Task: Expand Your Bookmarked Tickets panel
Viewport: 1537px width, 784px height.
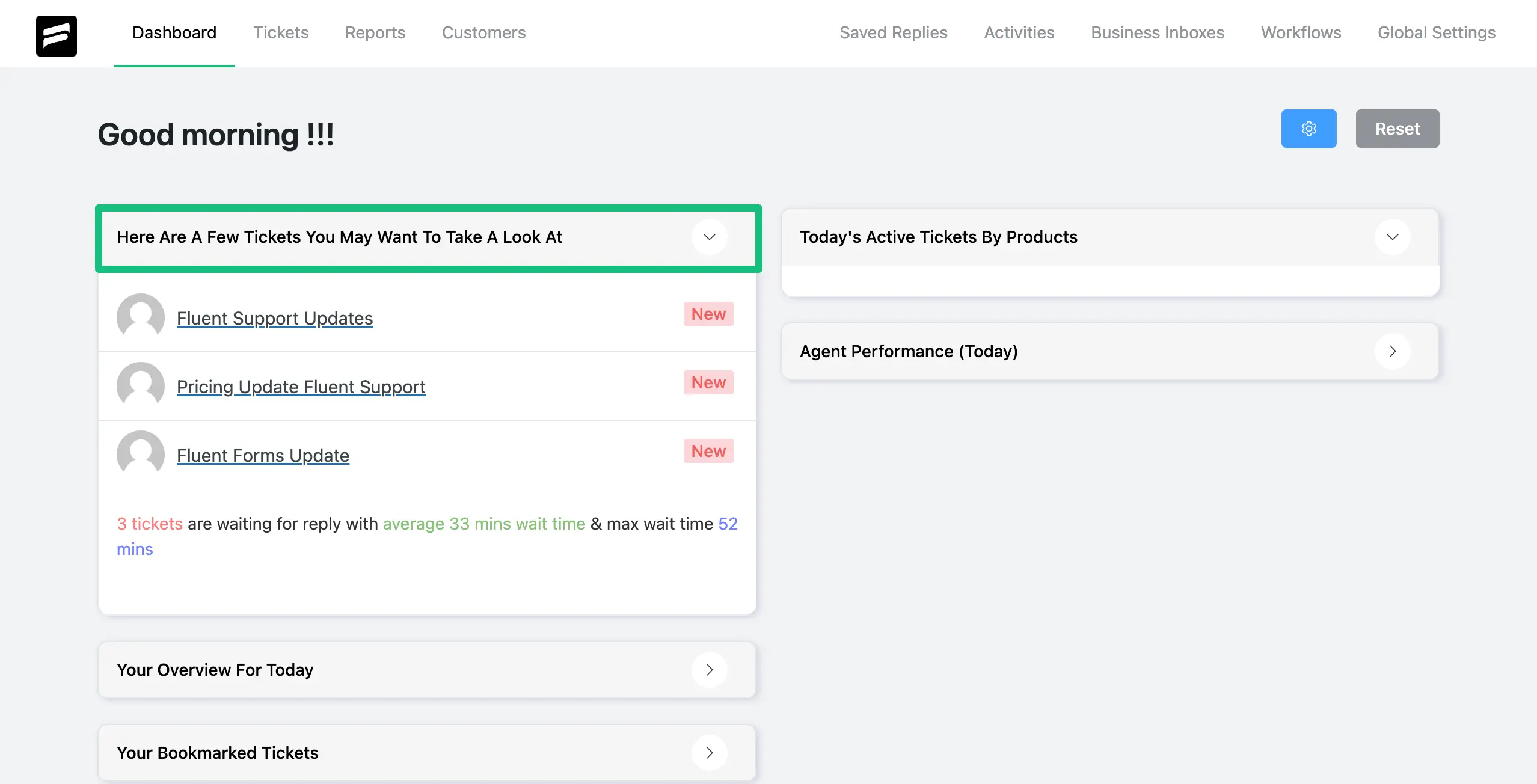Action: click(710, 753)
